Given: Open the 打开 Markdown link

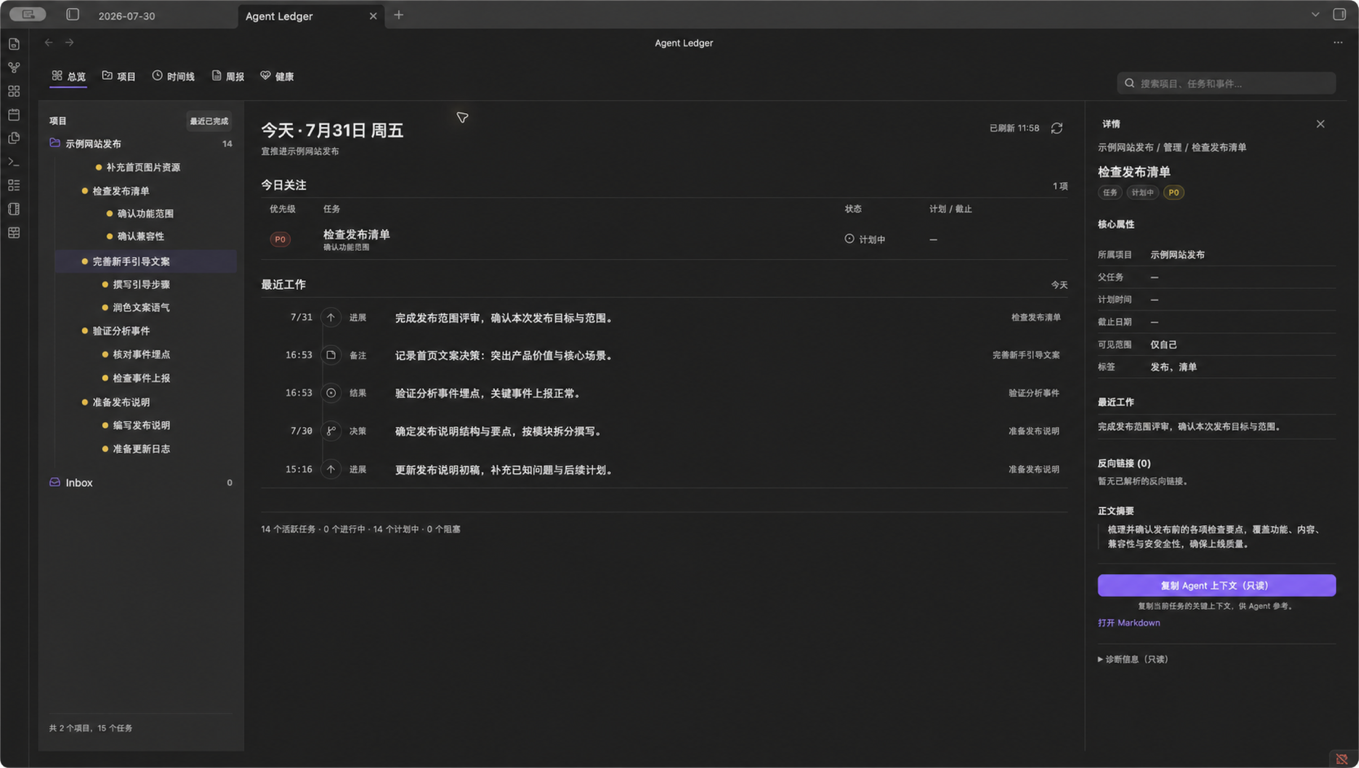Looking at the screenshot, I should (1129, 623).
